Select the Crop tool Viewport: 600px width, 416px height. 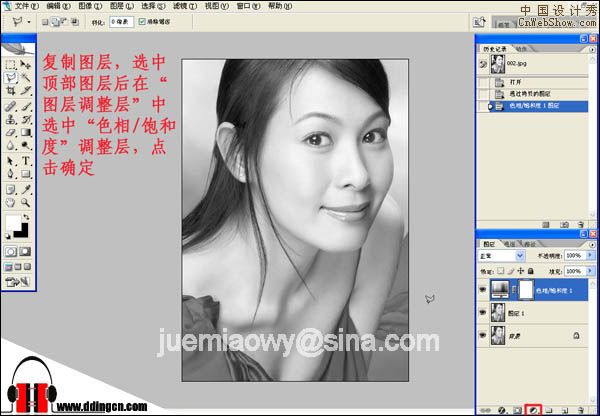coord(11,91)
